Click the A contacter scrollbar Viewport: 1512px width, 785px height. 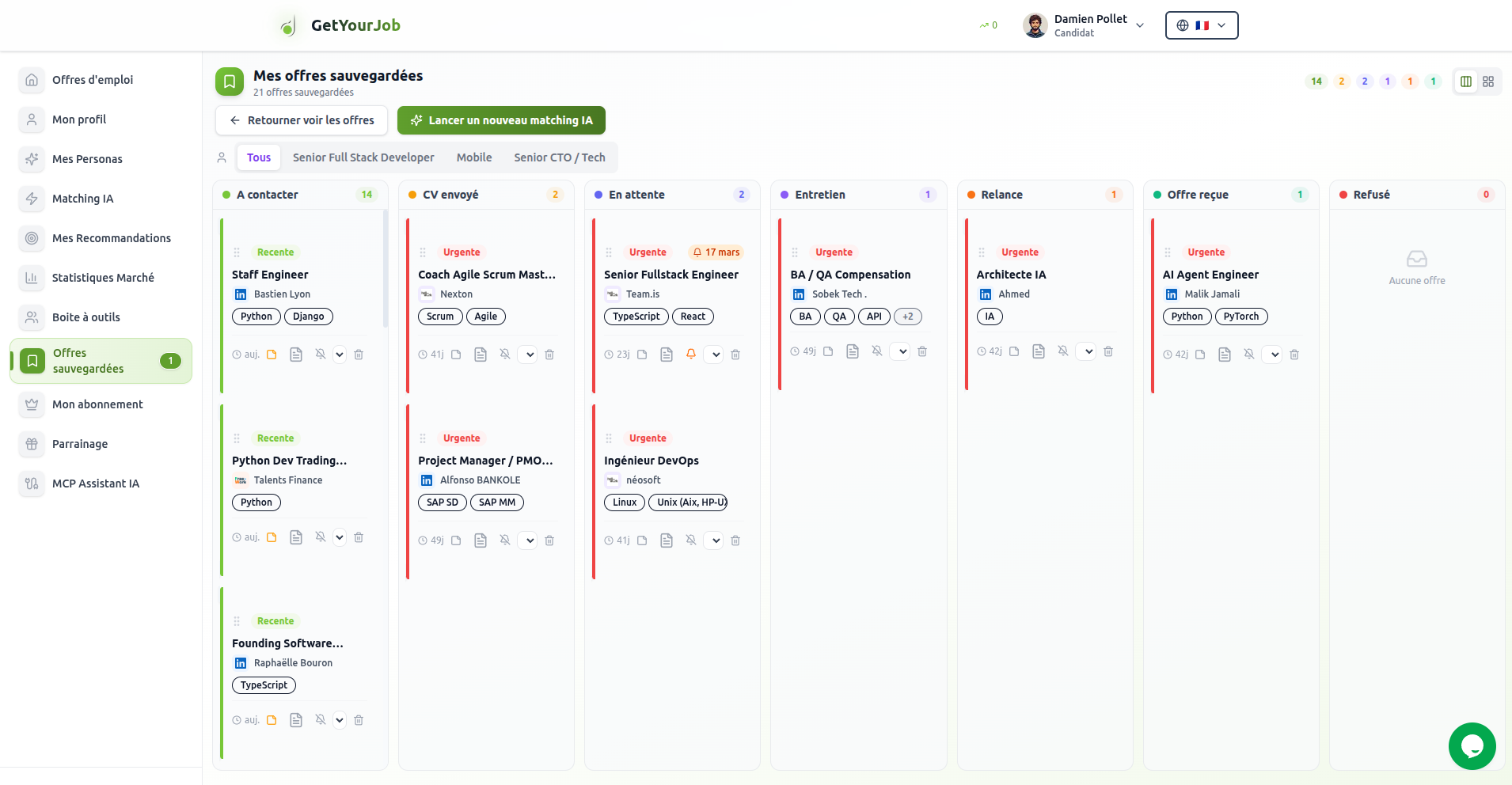click(386, 269)
